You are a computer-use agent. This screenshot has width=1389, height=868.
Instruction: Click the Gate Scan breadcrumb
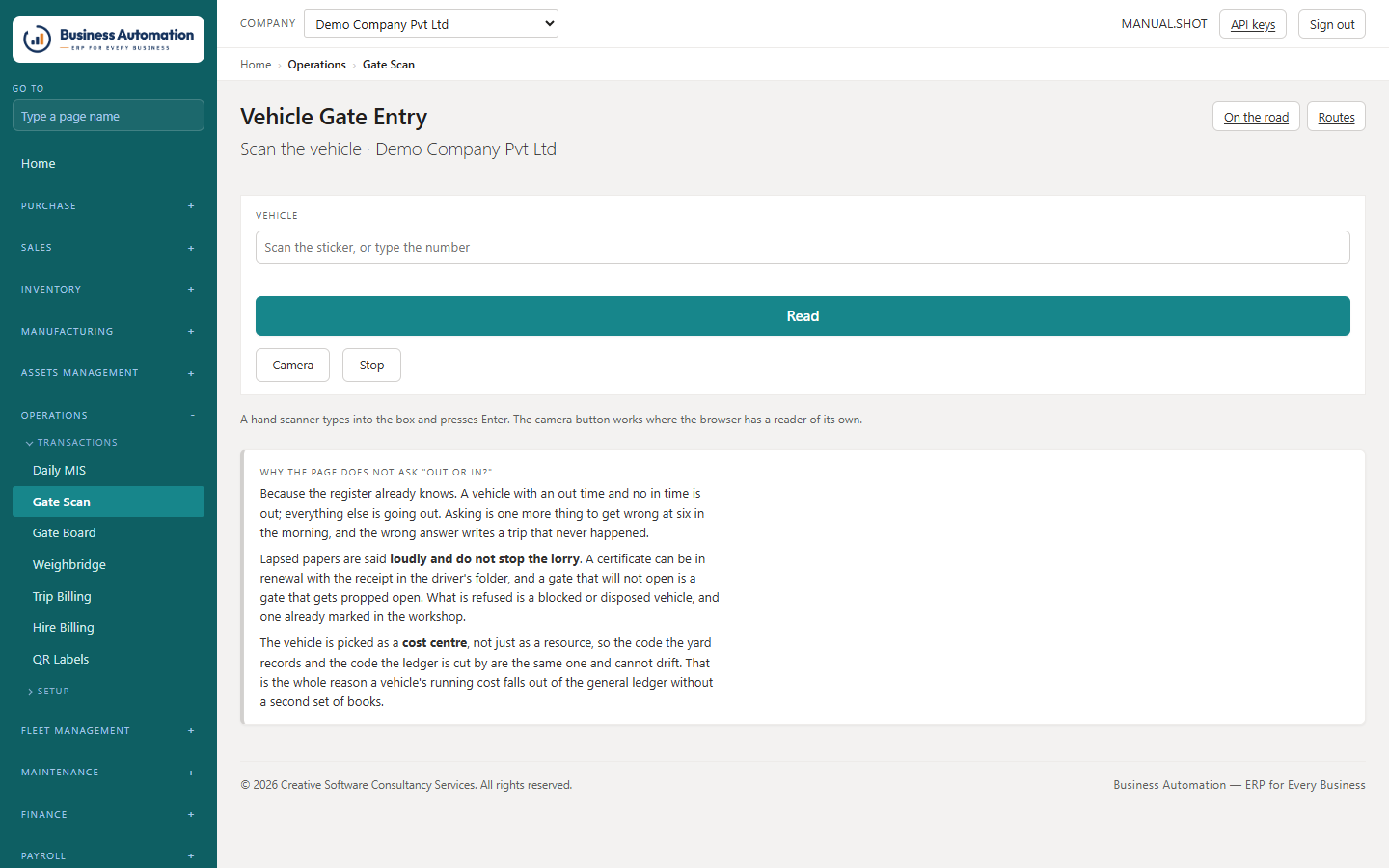(389, 65)
